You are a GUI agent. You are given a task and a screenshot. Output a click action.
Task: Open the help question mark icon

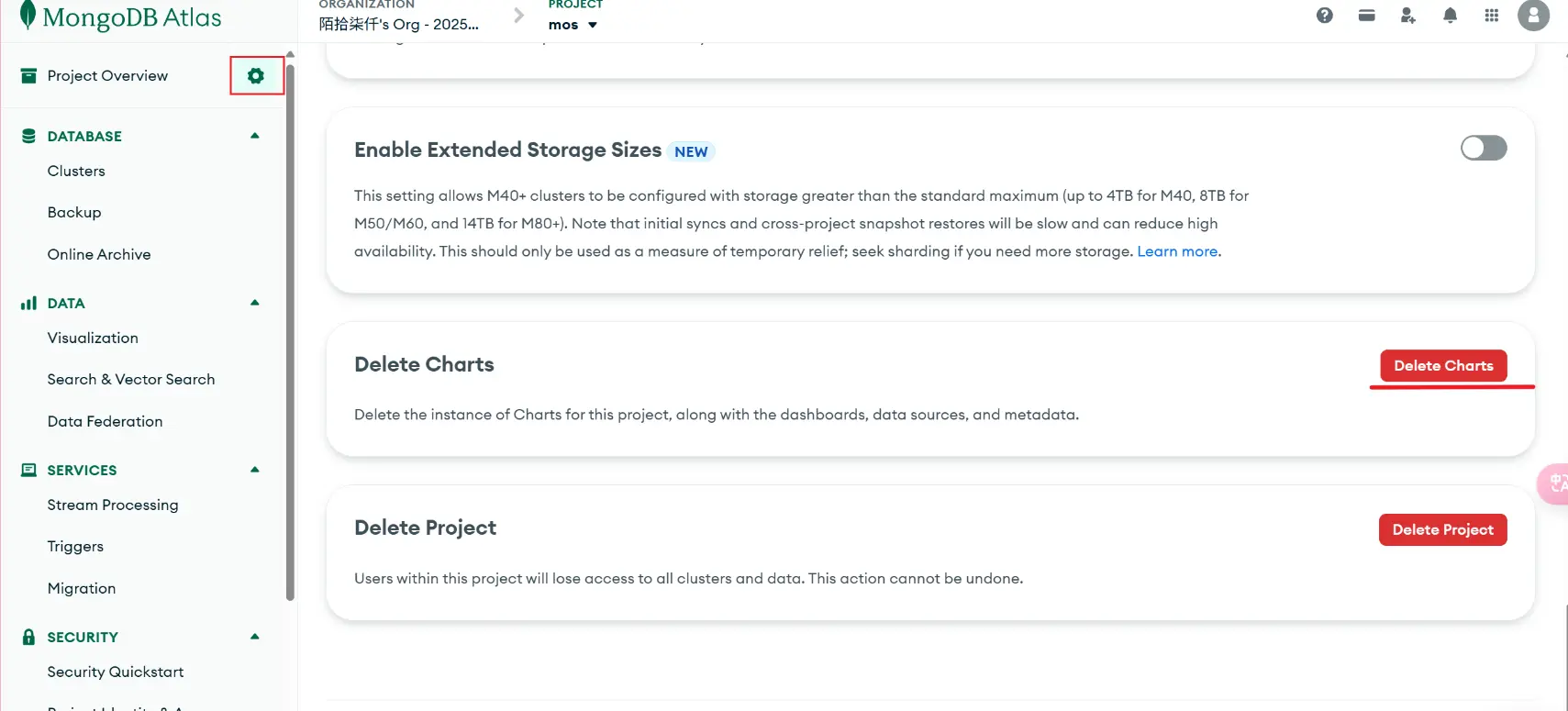[x=1324, y=16]
